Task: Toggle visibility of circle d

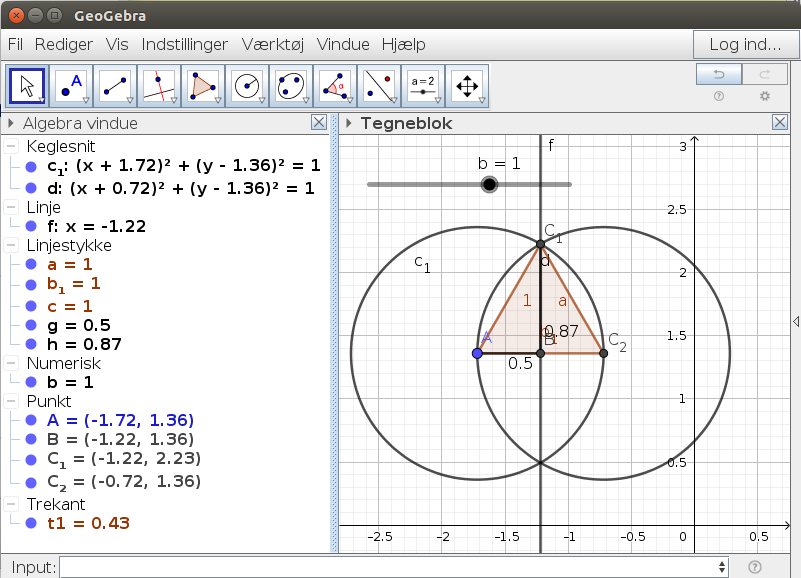Action: (31, 188)
